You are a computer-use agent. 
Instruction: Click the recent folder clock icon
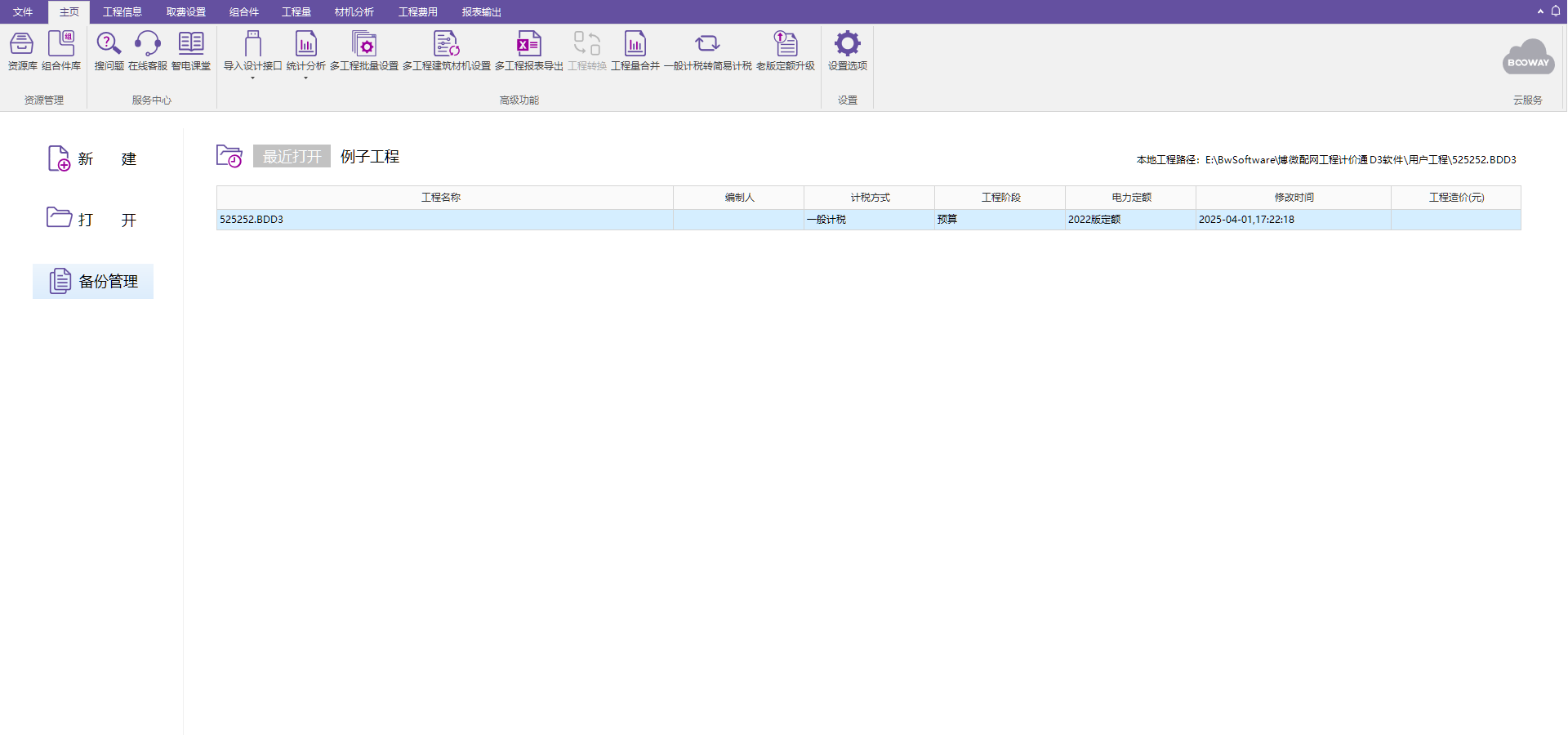click(229, 156)
